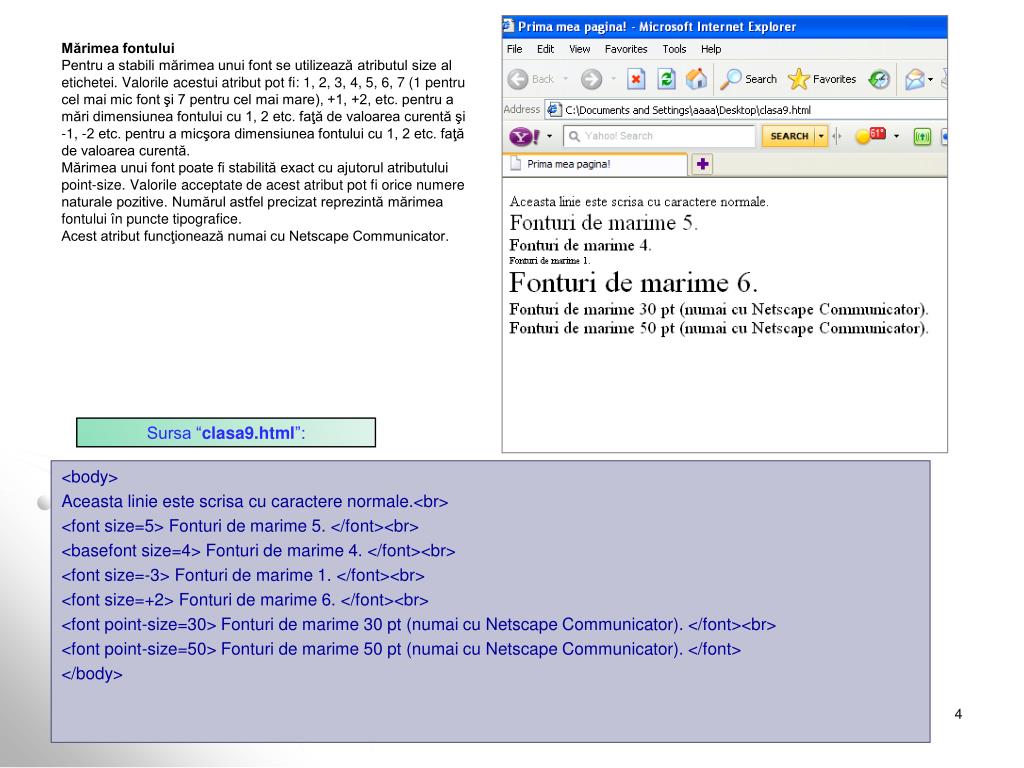Image resolution: width=1024 pixels, height=768 pixels.
Task: Click the yellow SEARCH button
Action: coord(789,136)
